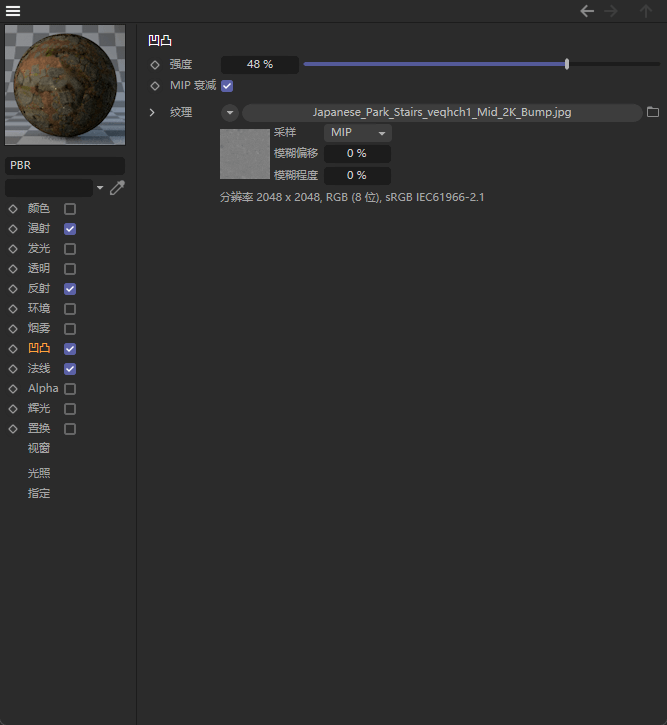Image resolution: width=667 pixels, height=725 pixels.
Task: Click keyframe diamond beside MIP 衰减
Action: tap(155, 86)
